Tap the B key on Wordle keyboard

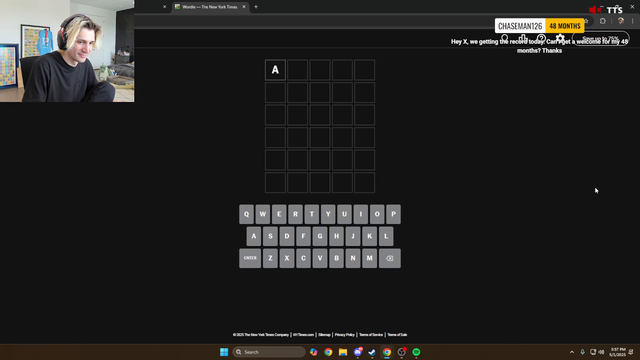pyautogui.click(x=336, y=258)
